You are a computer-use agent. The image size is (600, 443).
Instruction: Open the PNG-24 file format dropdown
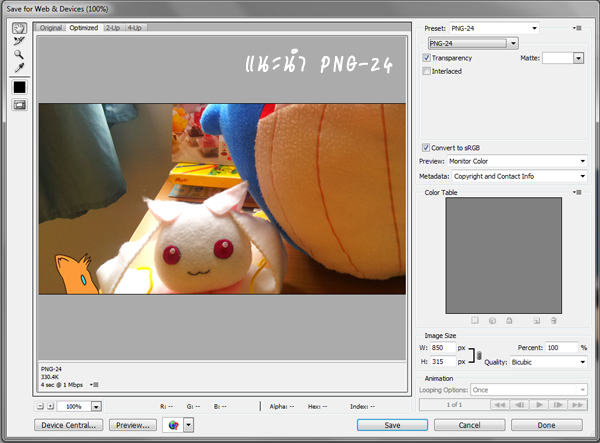[473, 43]
